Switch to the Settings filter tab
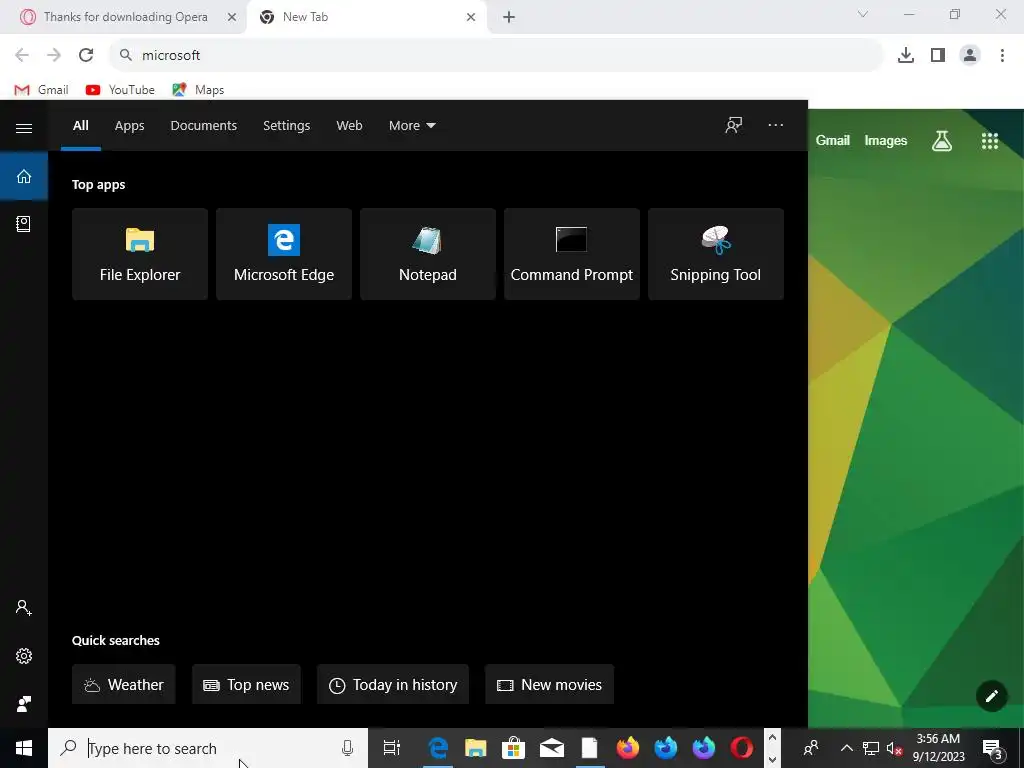 coord(287,125)
